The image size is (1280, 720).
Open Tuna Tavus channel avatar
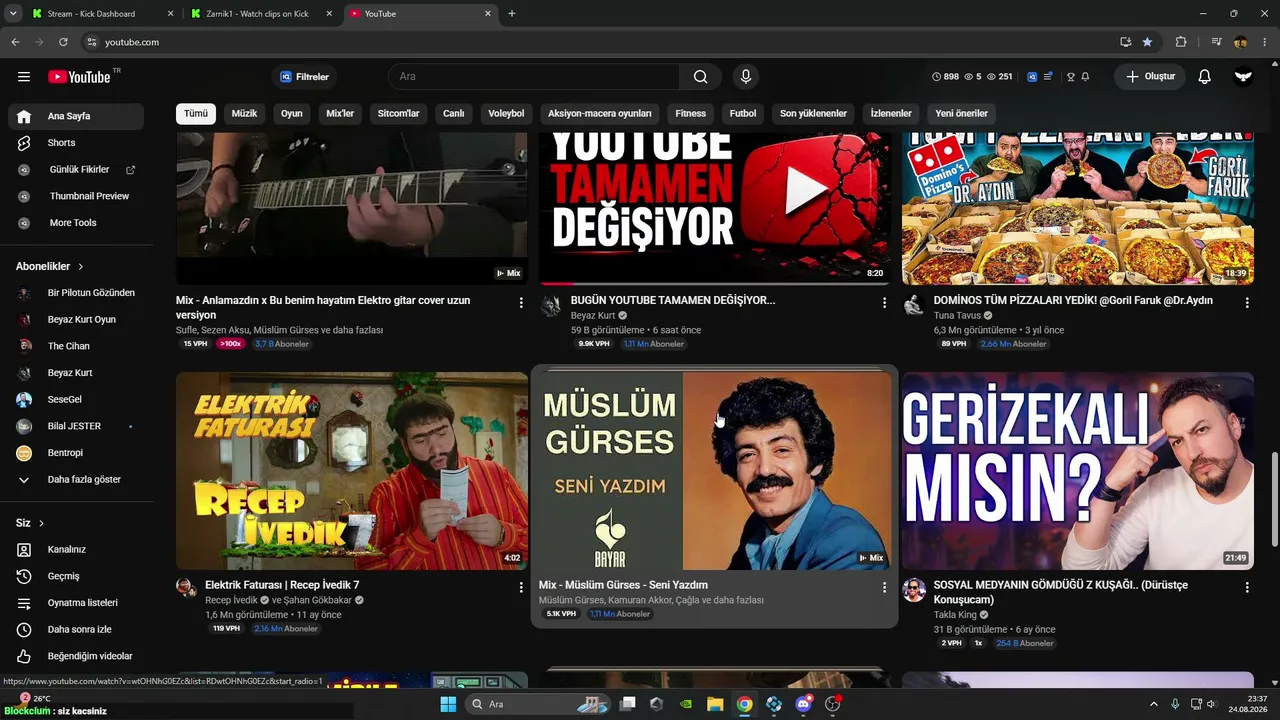(x=914, y=305)
